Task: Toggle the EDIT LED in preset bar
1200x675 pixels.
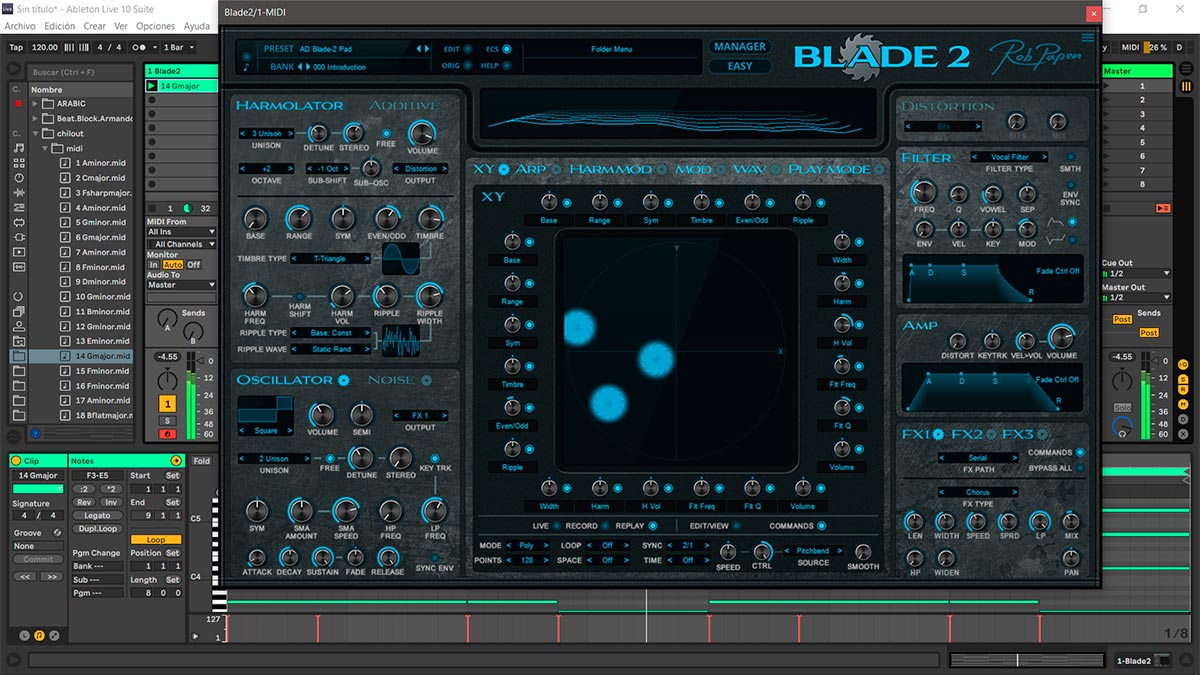Action: click(x=468, y=49)
